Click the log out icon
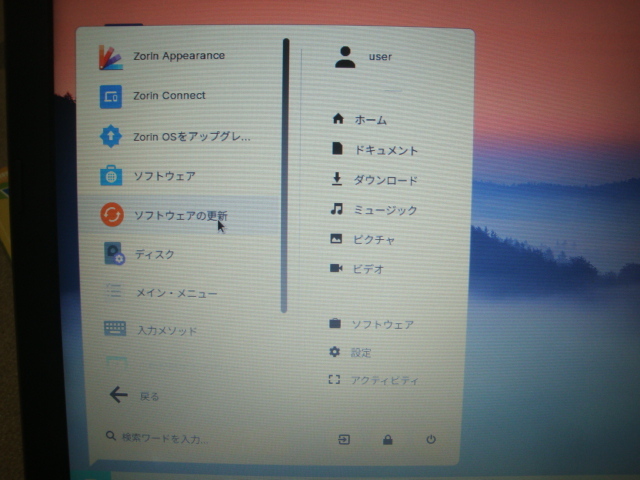Screen dimensions: 640x480 click(344, 440)
